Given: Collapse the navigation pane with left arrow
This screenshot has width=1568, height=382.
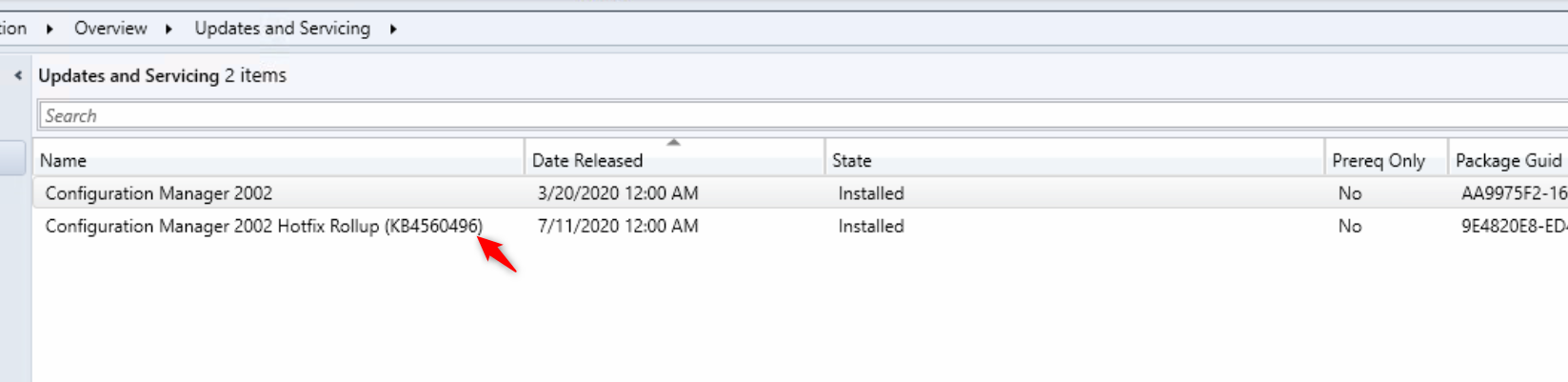Looking at the screenshot, I should tap(18, 75).
